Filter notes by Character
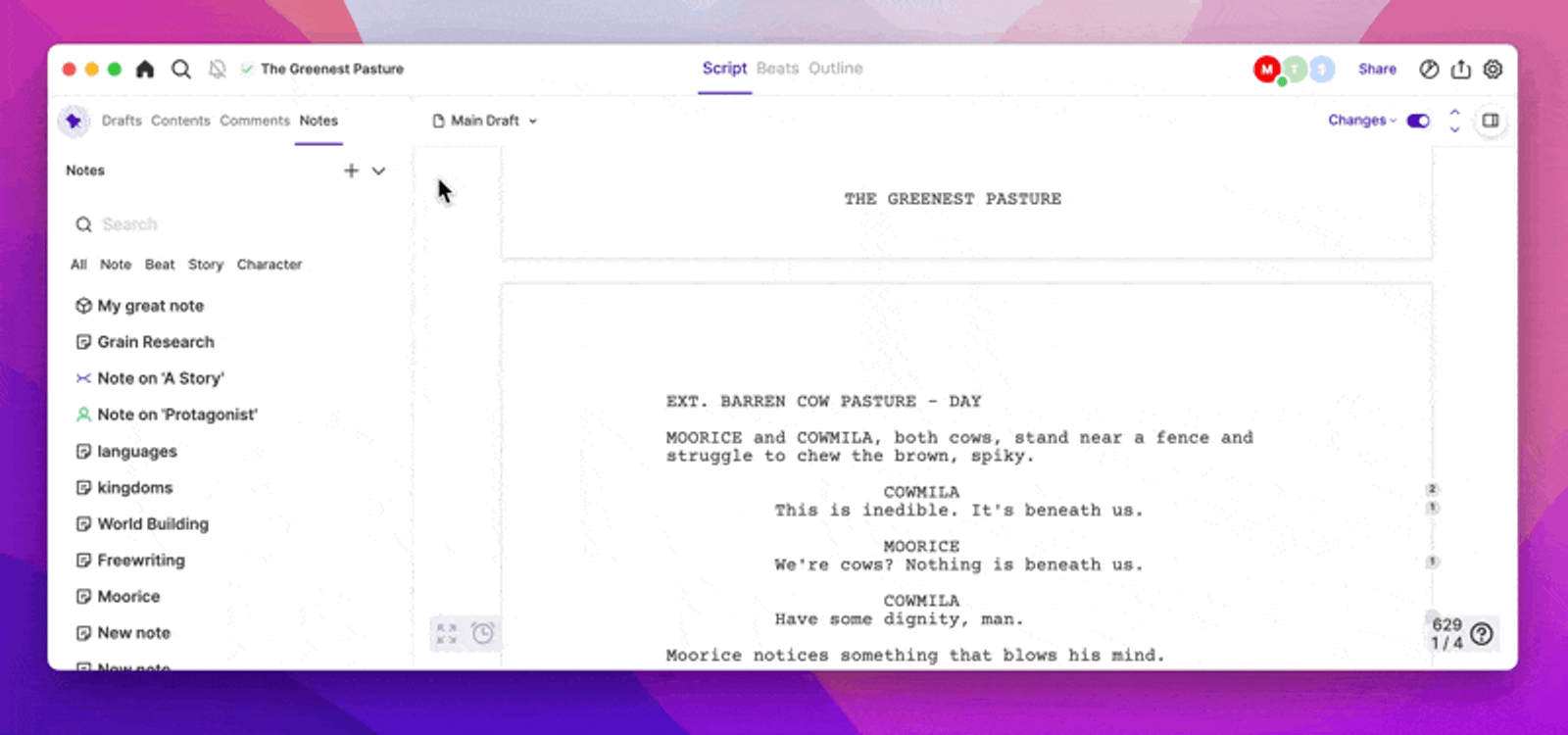The image size is (1568, 735). (x=269, y=265)
